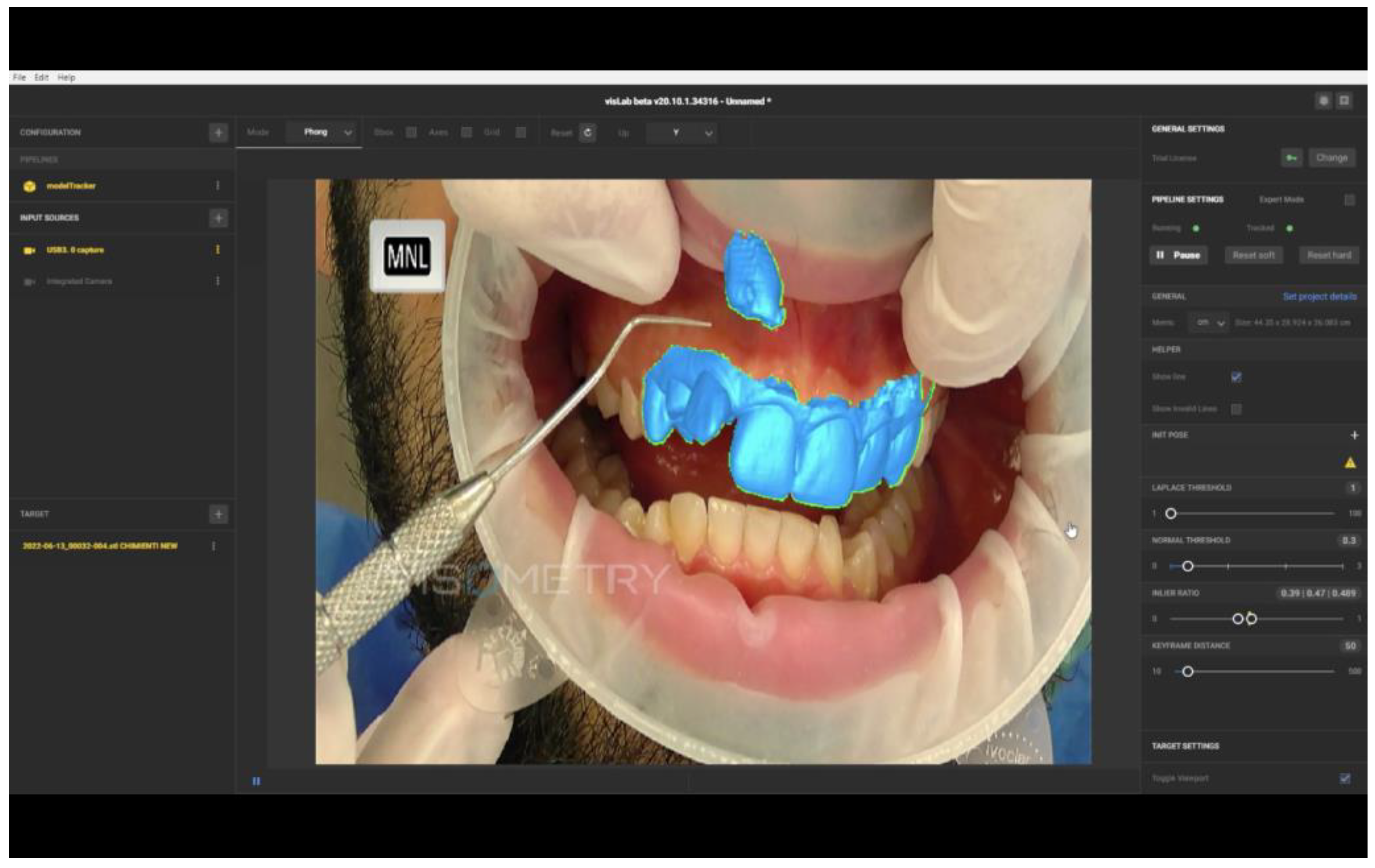Toggle the Grid checkbox in the toolbar
The image size is (1375, 868).
click(x=521, y=133)
